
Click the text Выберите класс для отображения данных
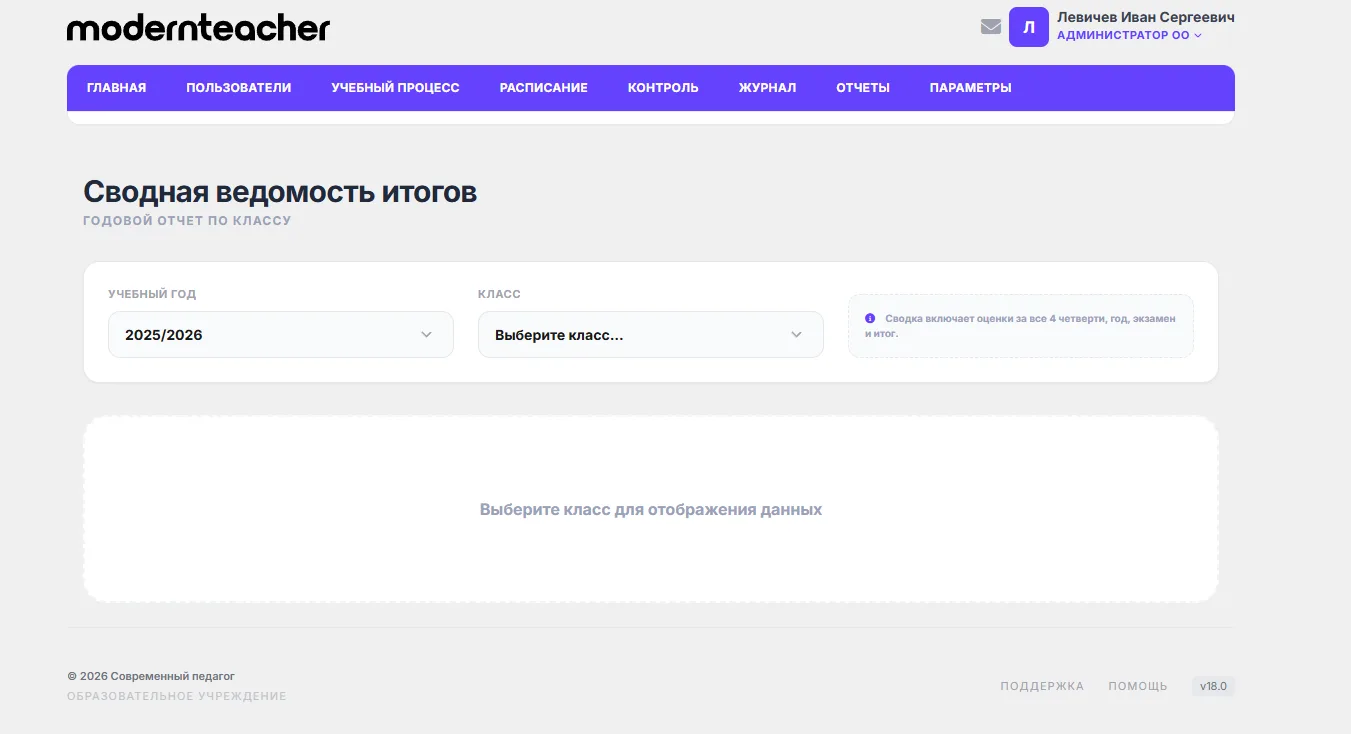click(x=651, y=509)
